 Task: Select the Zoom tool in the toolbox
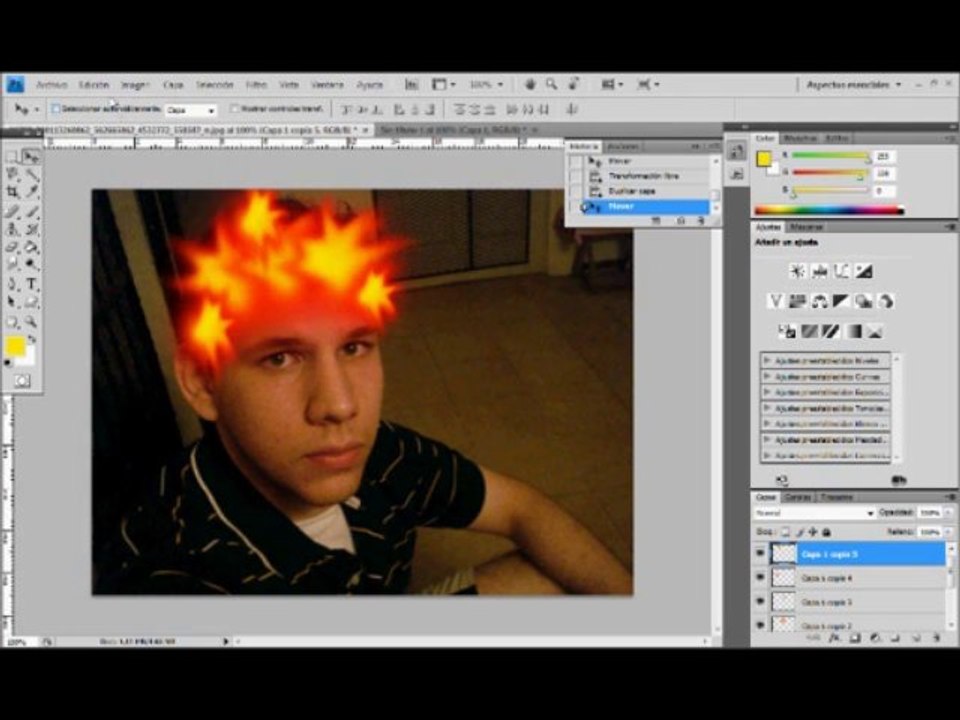click(x=31, y=321)
